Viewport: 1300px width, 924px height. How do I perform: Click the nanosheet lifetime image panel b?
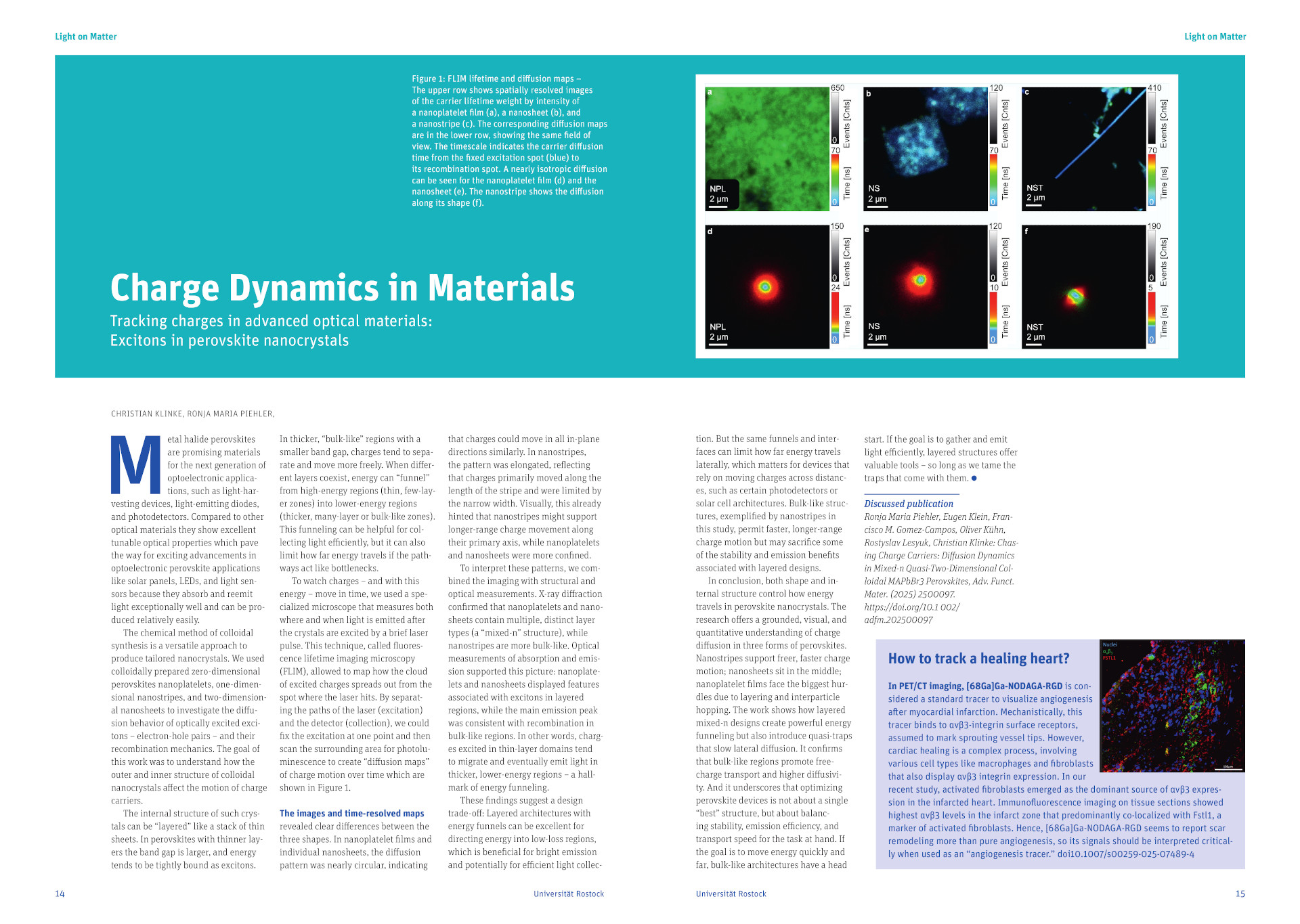coord(925,149)
